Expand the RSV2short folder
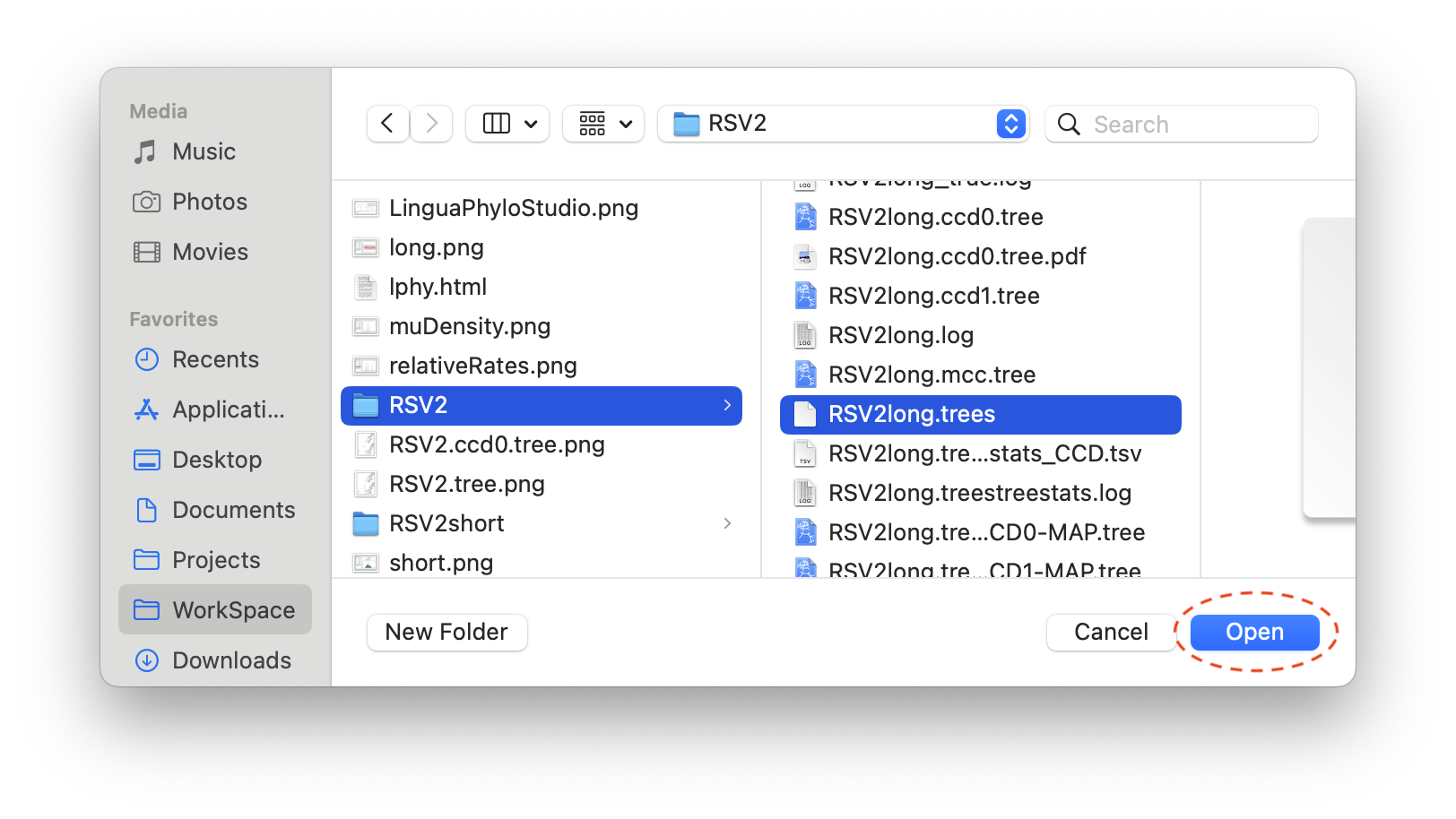 click(x=727, y=523)
